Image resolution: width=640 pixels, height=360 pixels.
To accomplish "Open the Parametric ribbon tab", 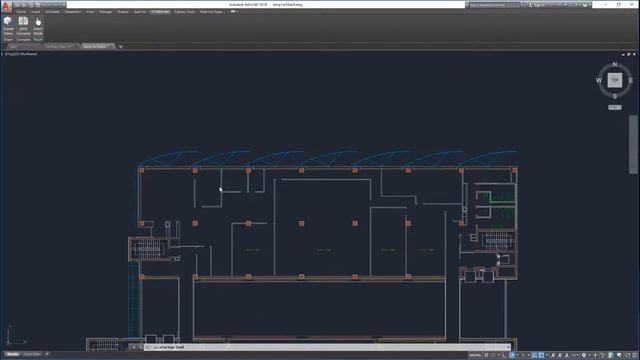I will click(x=73, y=12).
